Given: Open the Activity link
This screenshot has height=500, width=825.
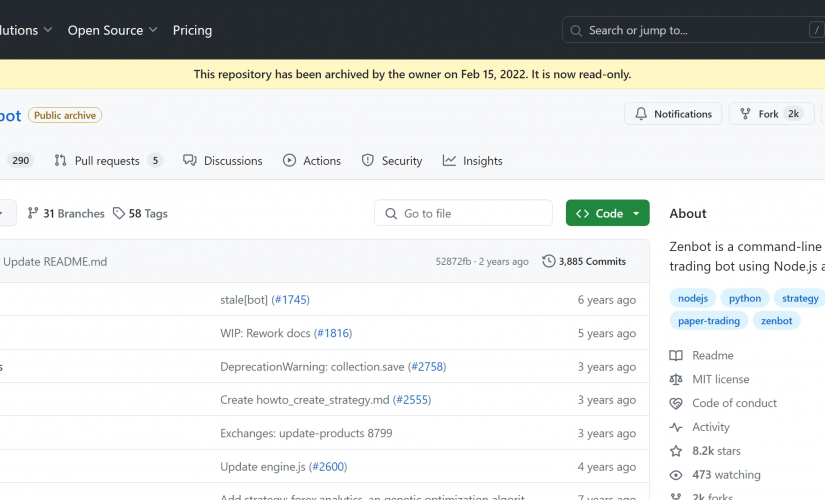Looking at the screenshot, I should pos(711,427).
